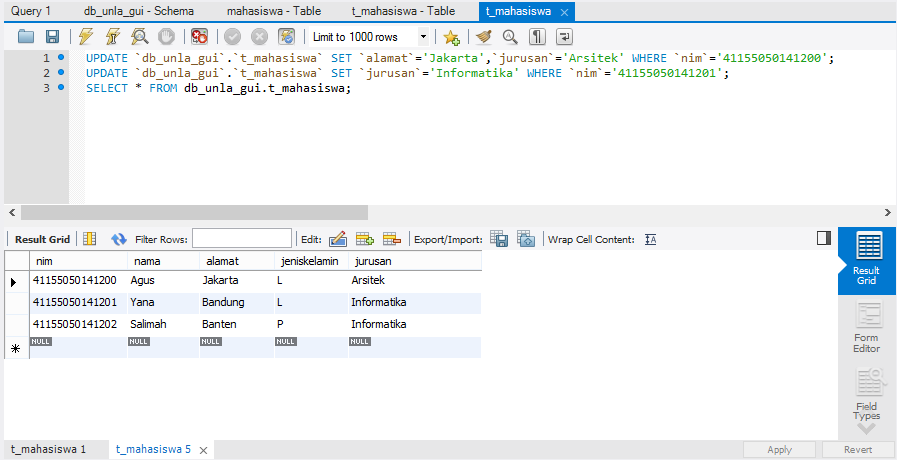Open db_unla_gui - Schema tab
The height and width of the screenshot is (460, 897).
139,11
